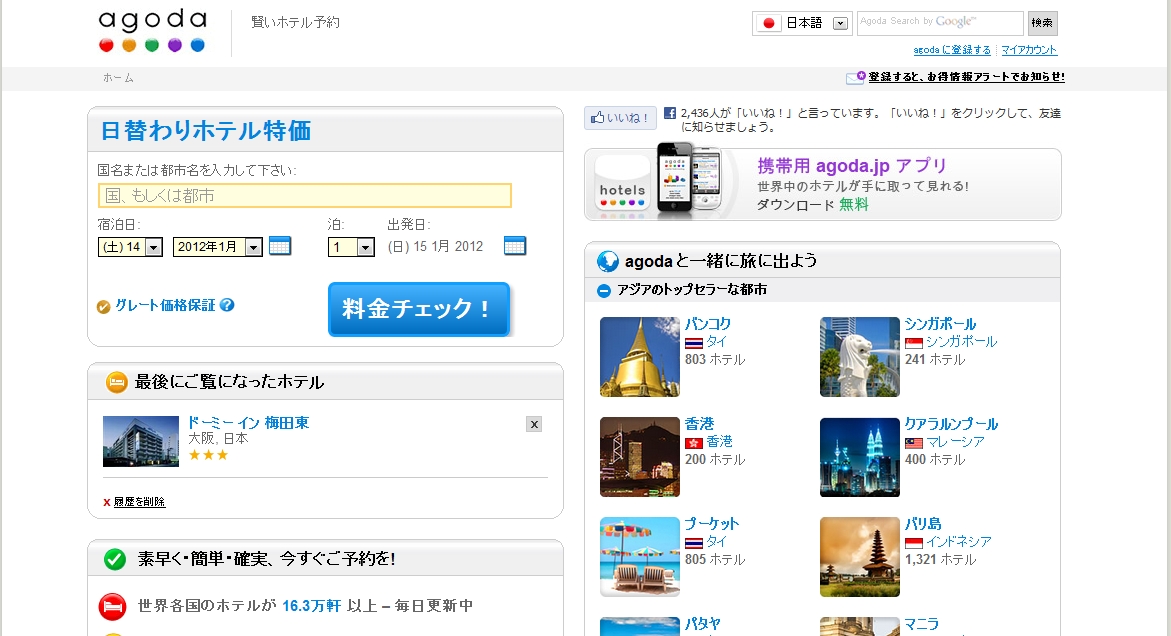Click the gold price guarantee badge icon
The height and width of the screenshot is (636, 1171).
[x=104, y=306]
